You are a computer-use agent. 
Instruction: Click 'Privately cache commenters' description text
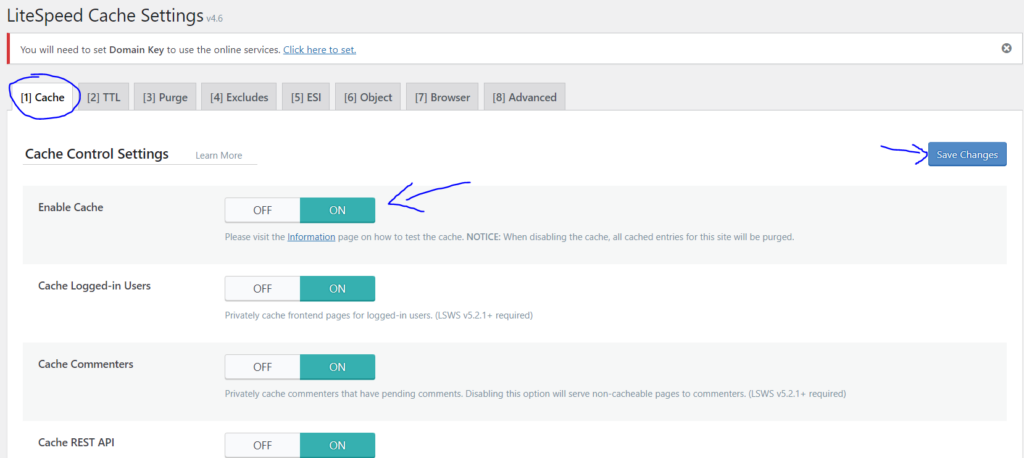pos(536,394)
